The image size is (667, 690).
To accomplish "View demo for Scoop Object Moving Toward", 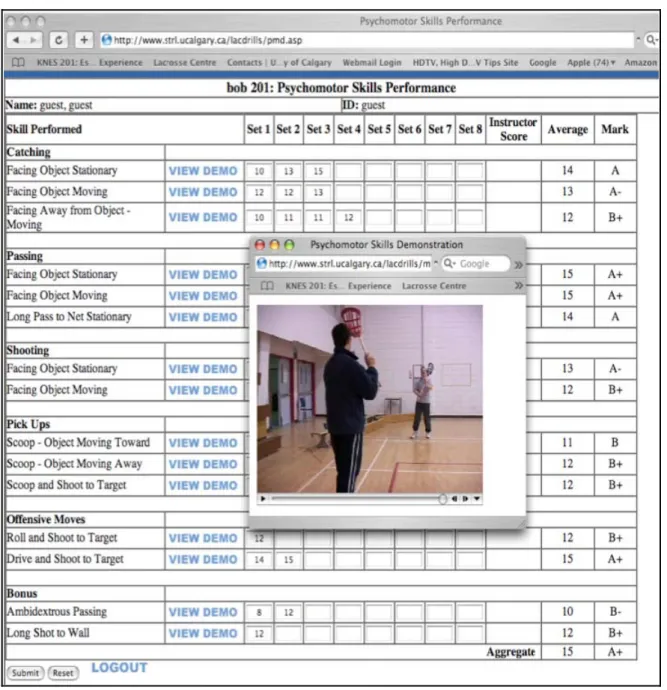I will pos(203,443).
